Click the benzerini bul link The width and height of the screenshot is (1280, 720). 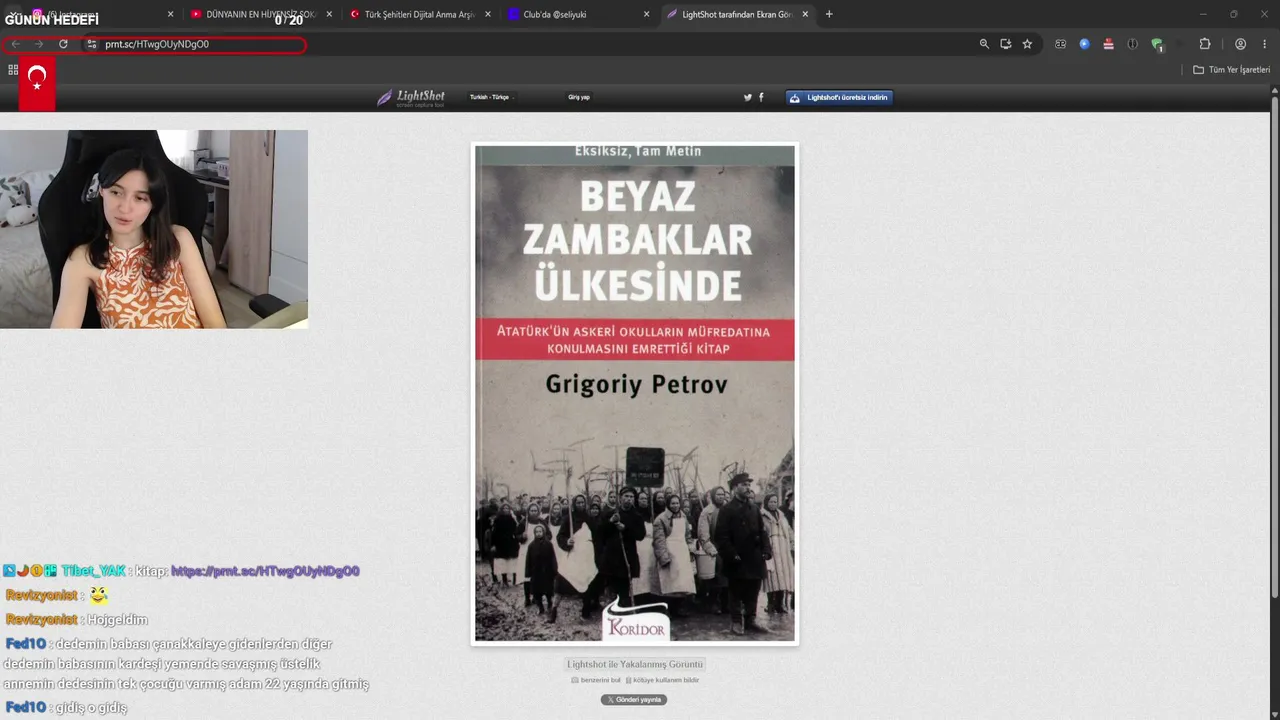596,680
